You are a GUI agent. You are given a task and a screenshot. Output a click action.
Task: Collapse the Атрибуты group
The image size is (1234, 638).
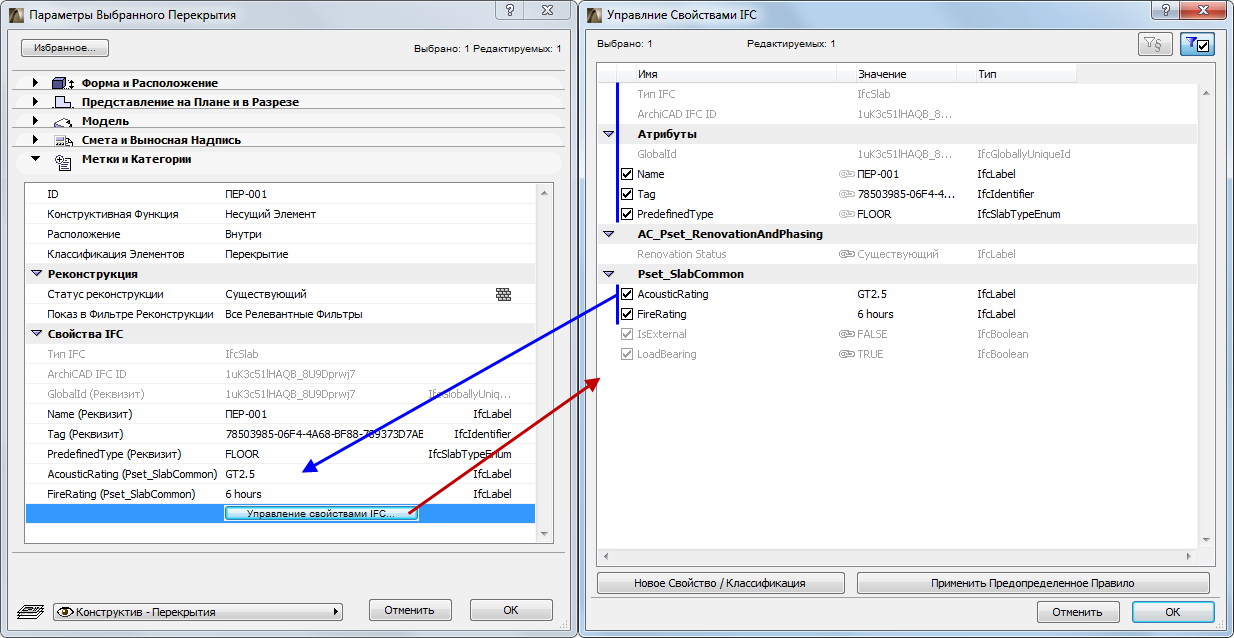pos(608,134)
